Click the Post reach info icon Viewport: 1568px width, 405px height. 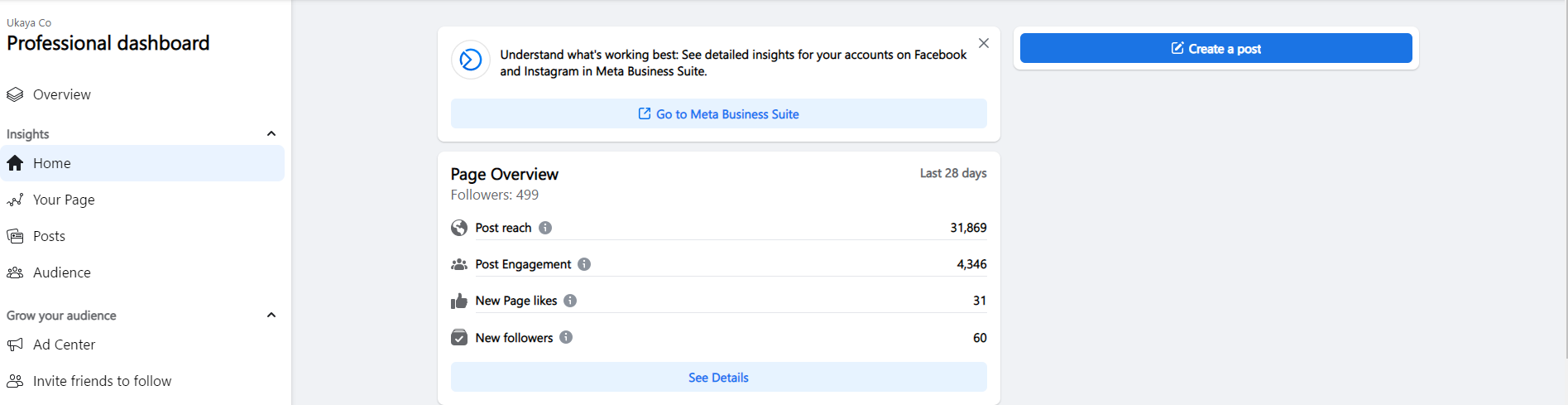[x=545, y=228]
